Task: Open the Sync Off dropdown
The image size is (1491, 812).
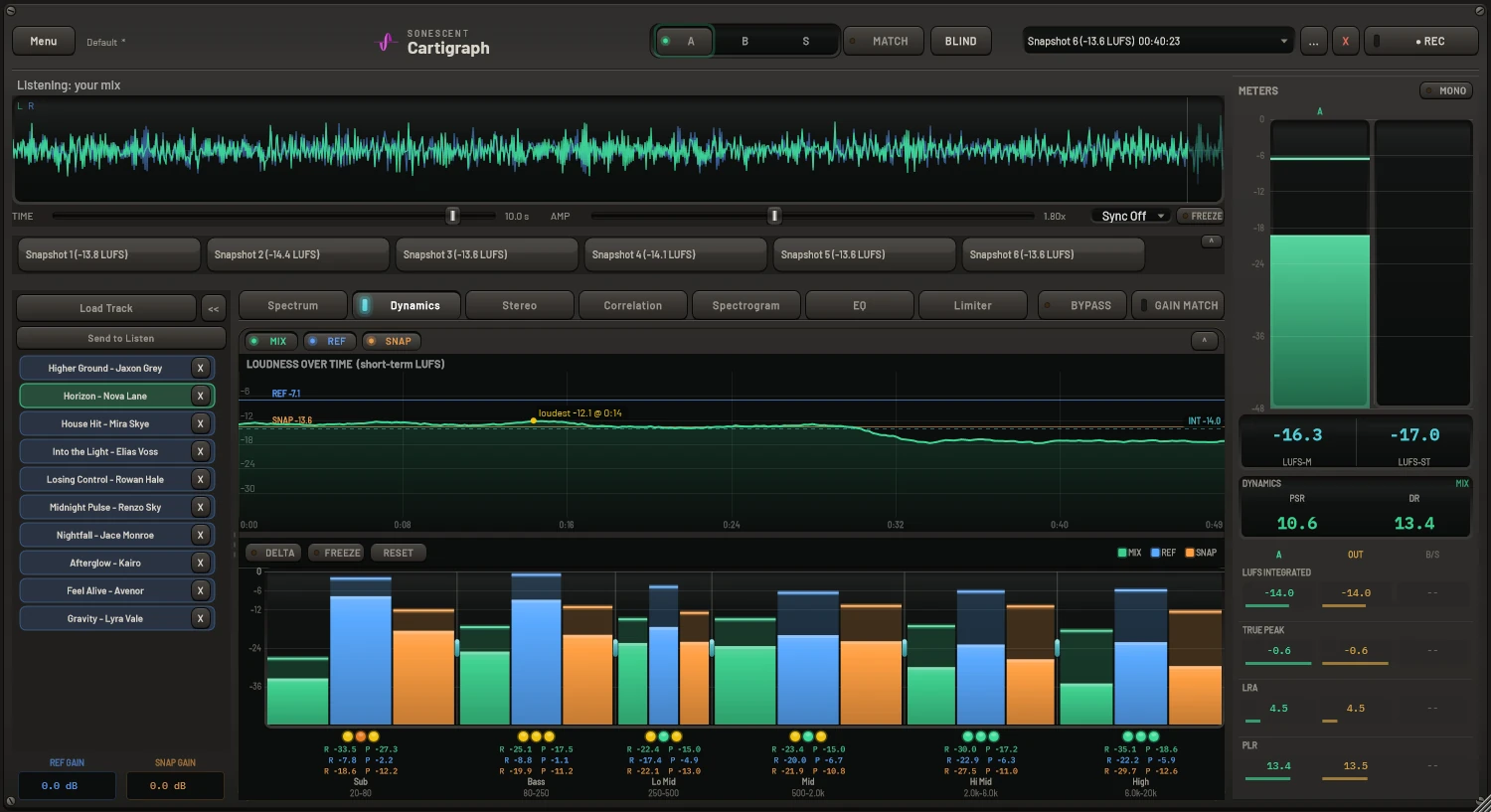Action: 1130,216
